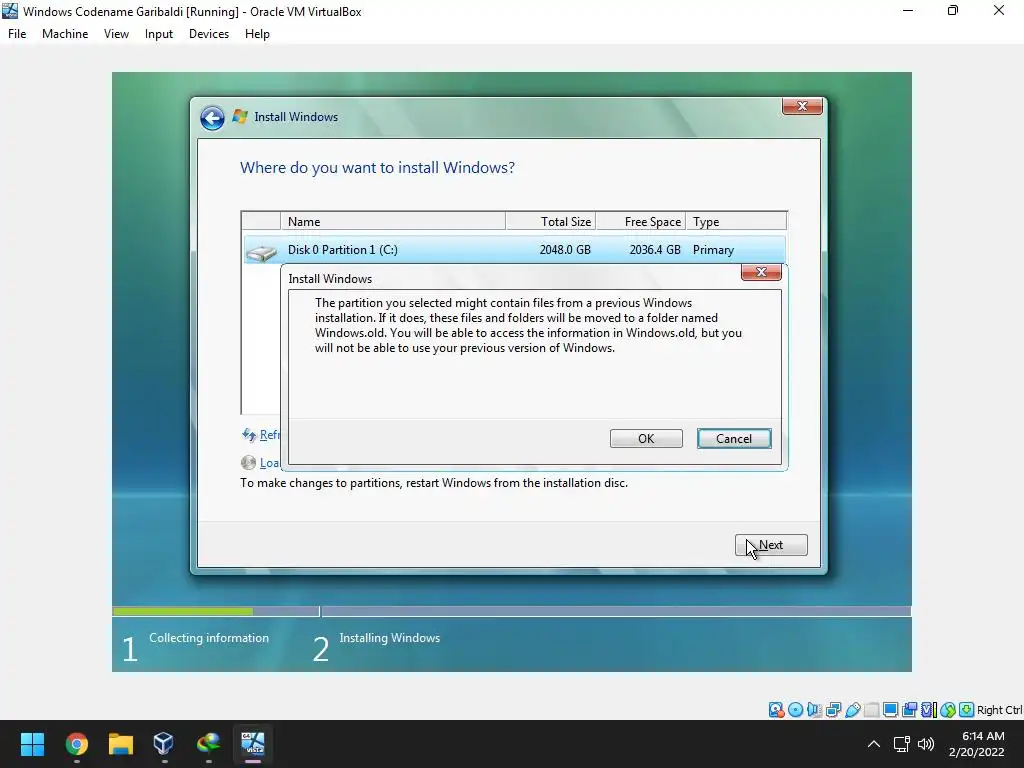Click Cancel in Install Windows dialog
1024x768 pixels.
[734, 439]
